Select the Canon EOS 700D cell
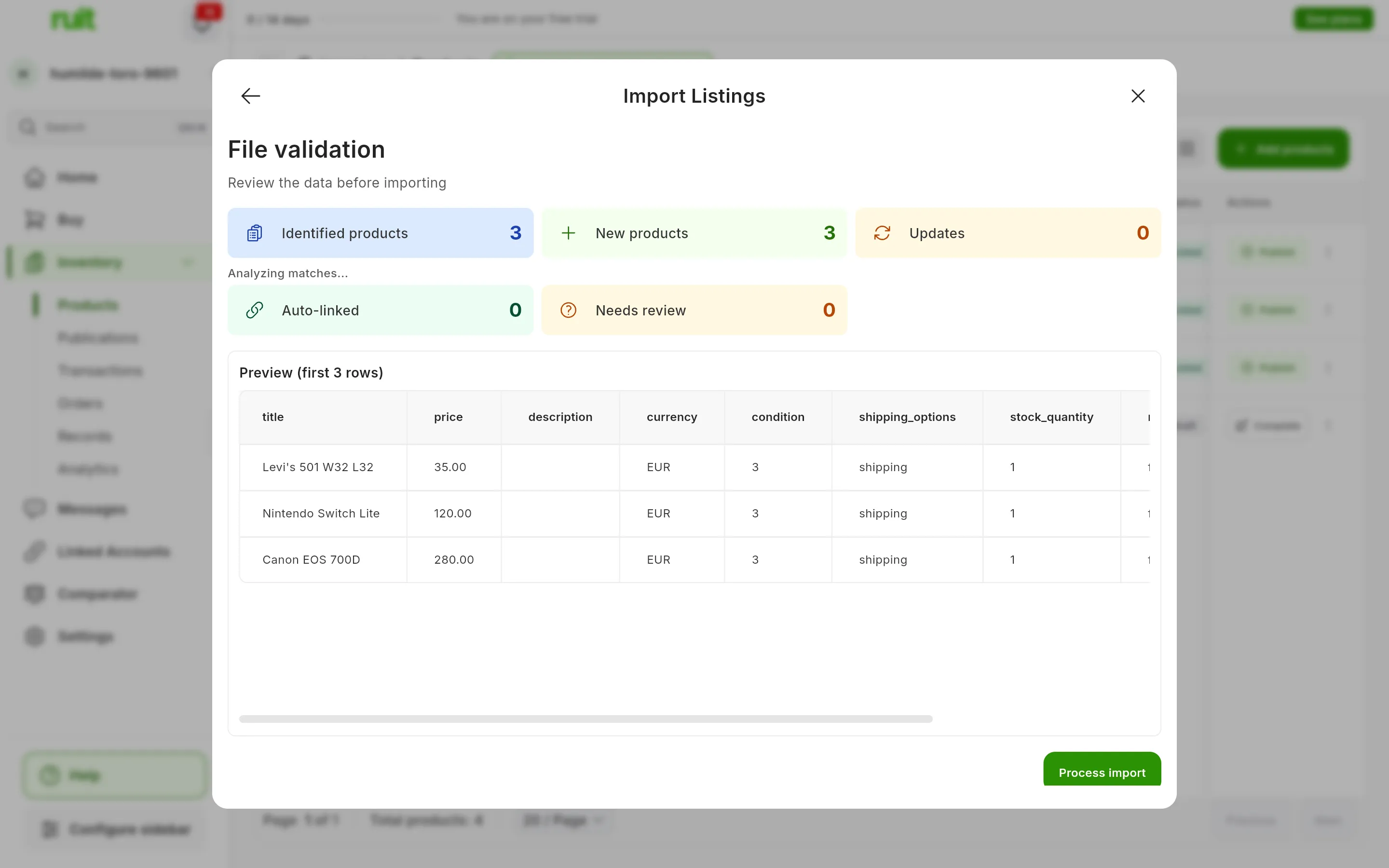Screen dimensions: 1389x868 pos(323,560)
